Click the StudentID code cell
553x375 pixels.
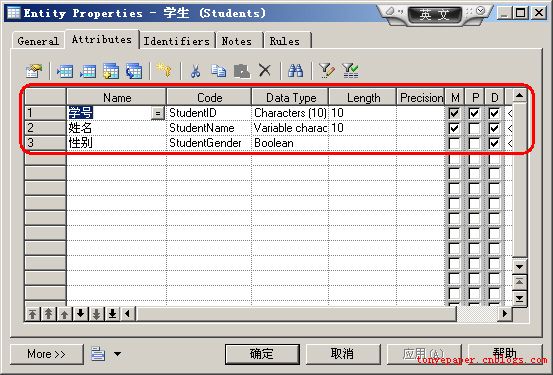pyautogui.click(x=209, y=113)
